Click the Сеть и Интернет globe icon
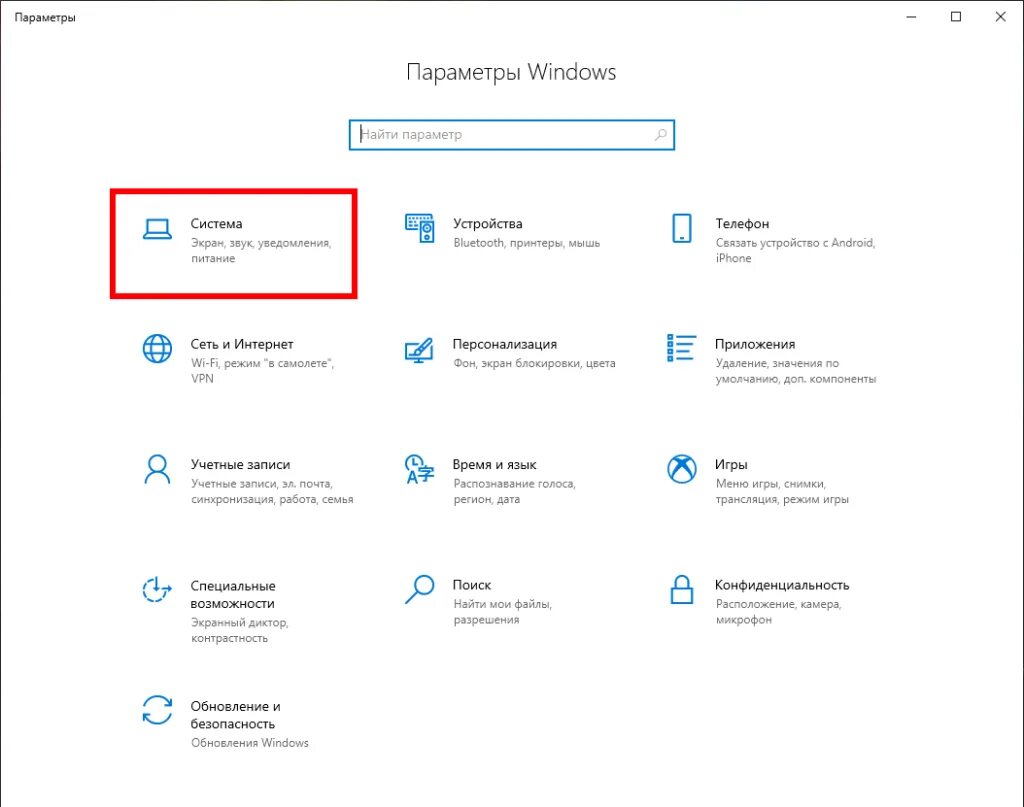This screenshot has width=1024, height=807. 157,349
